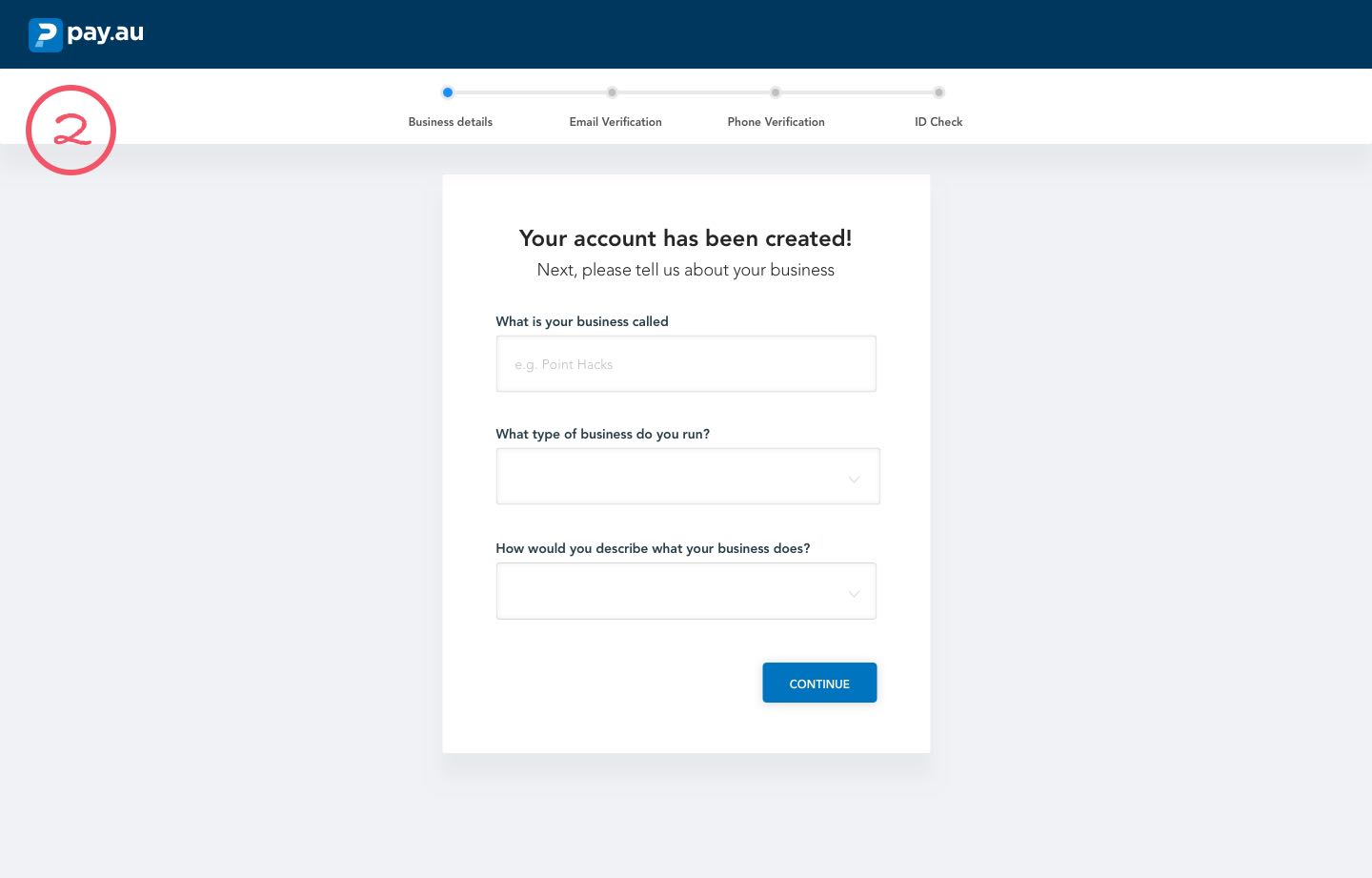Image resolution: width=1372 pixels, height=878 pixels.
Task: Select the Business details step label
Action: point(450,122)
